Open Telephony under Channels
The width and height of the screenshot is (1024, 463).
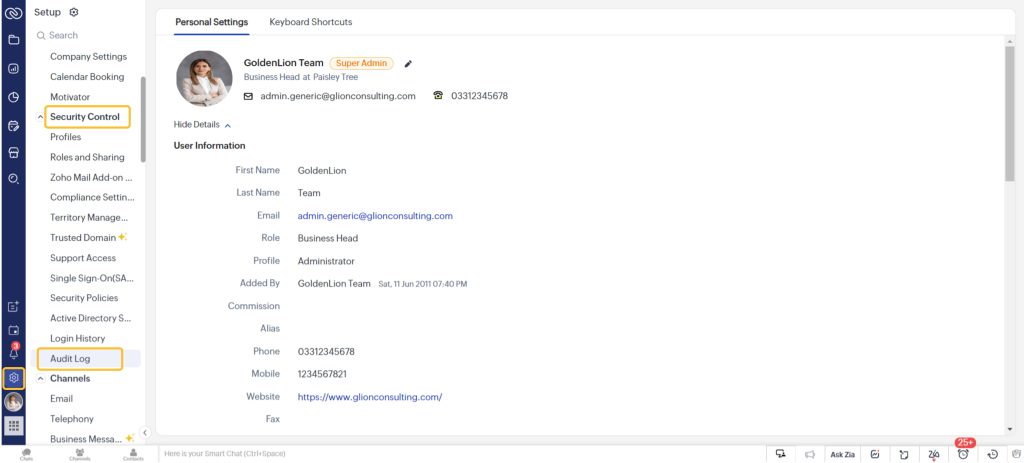[72, 419]
